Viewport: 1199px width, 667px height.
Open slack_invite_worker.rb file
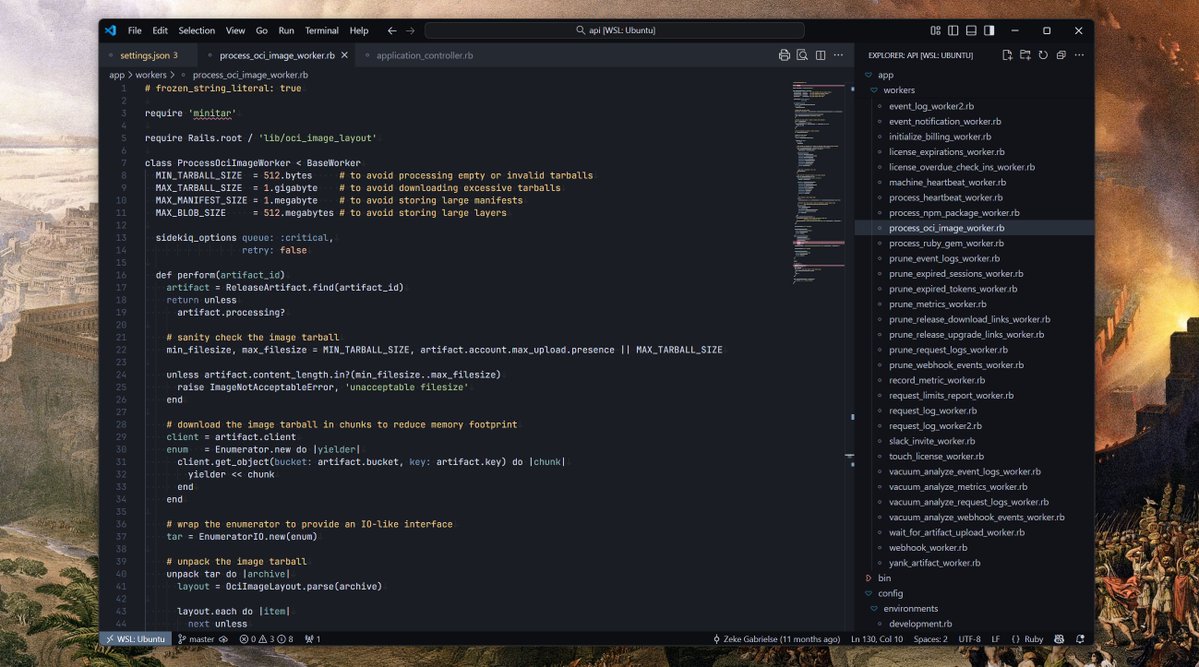pyautogui.click(x=931, y=441)
